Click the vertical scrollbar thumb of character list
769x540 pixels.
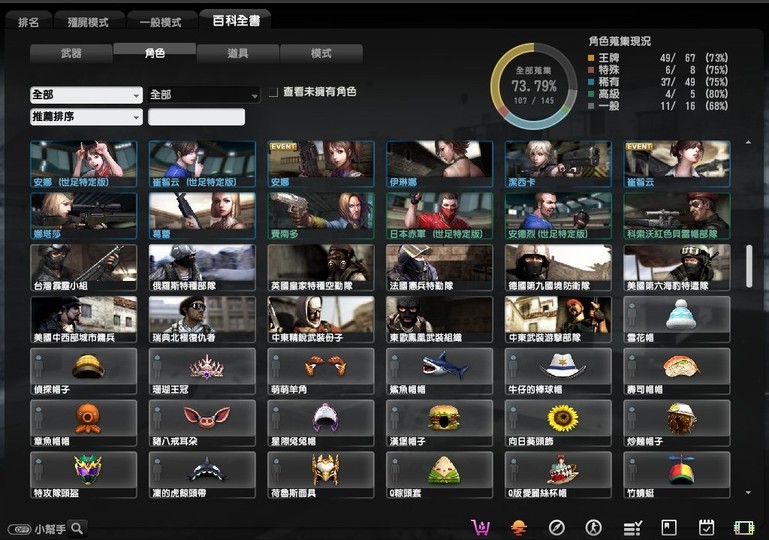(749, 264)
